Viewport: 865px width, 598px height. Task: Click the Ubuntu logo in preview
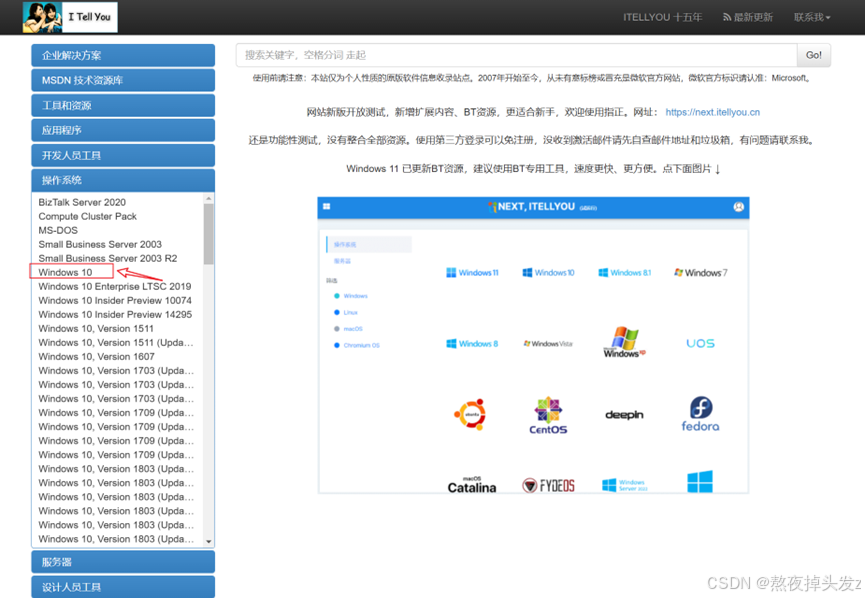point(470,414)
